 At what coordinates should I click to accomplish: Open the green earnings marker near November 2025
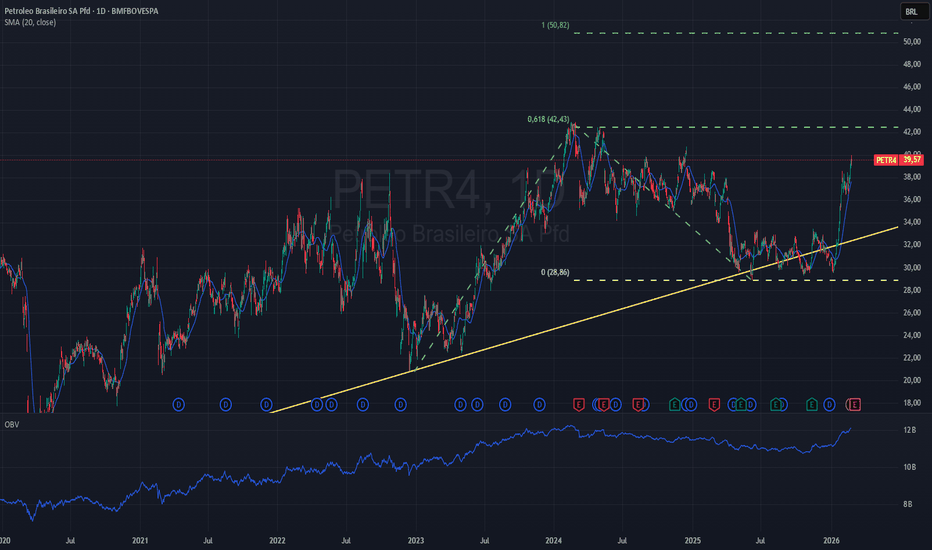[x=811, y=405]
